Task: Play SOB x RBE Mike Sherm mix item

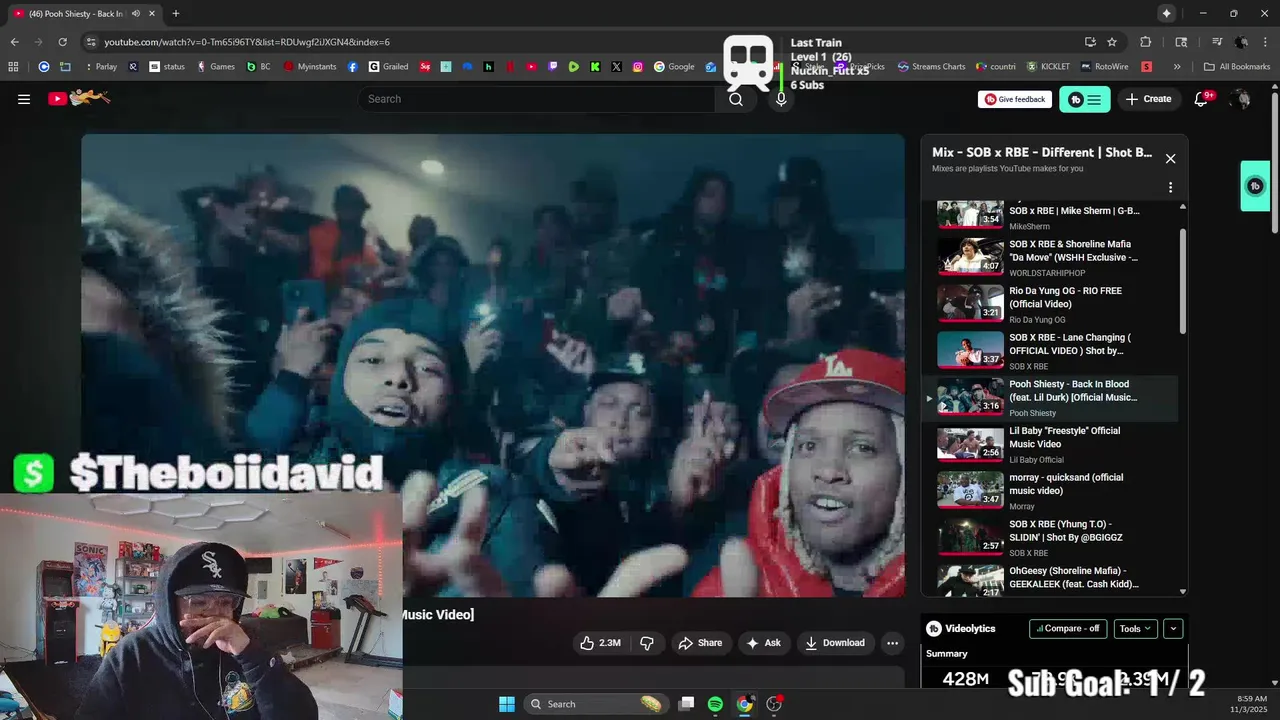Action: (x=1050, y=216)
